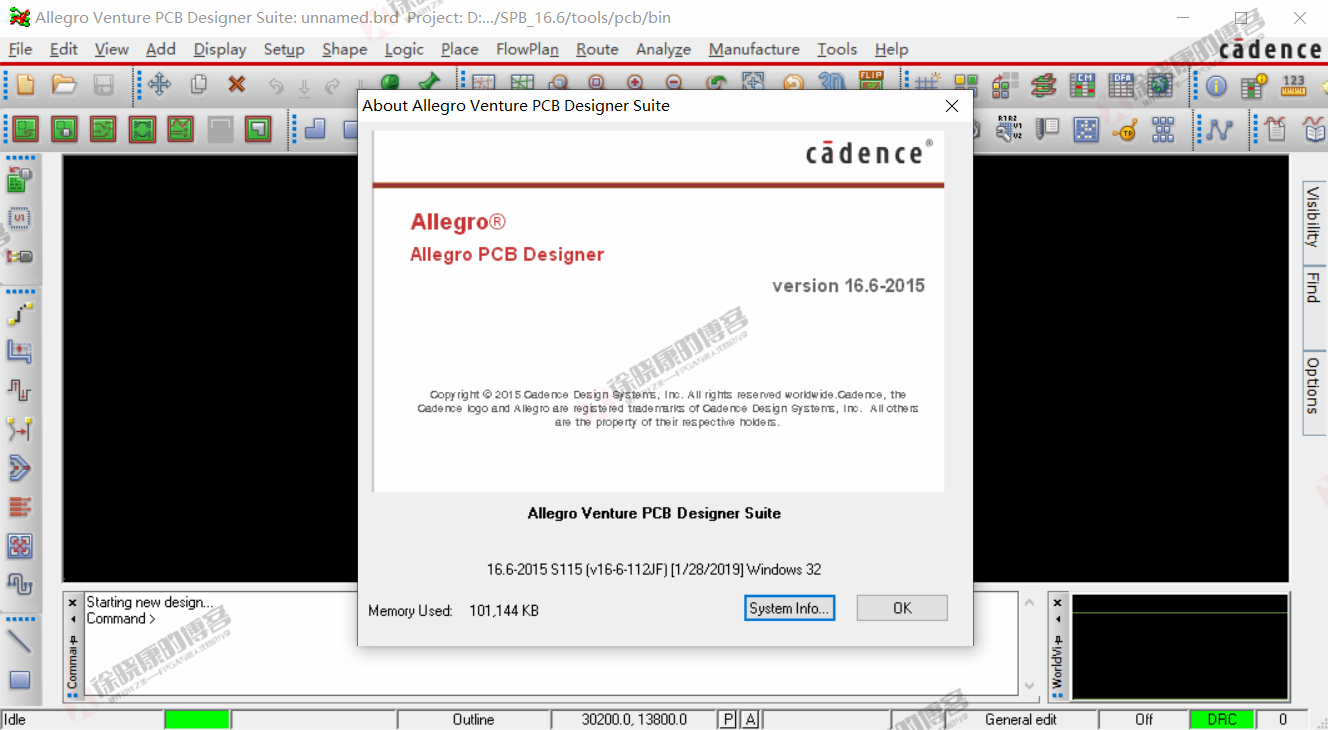This screenshot has width=1328, height=730.
Task: Open a design with the folder icon
Action: point(64,85)
